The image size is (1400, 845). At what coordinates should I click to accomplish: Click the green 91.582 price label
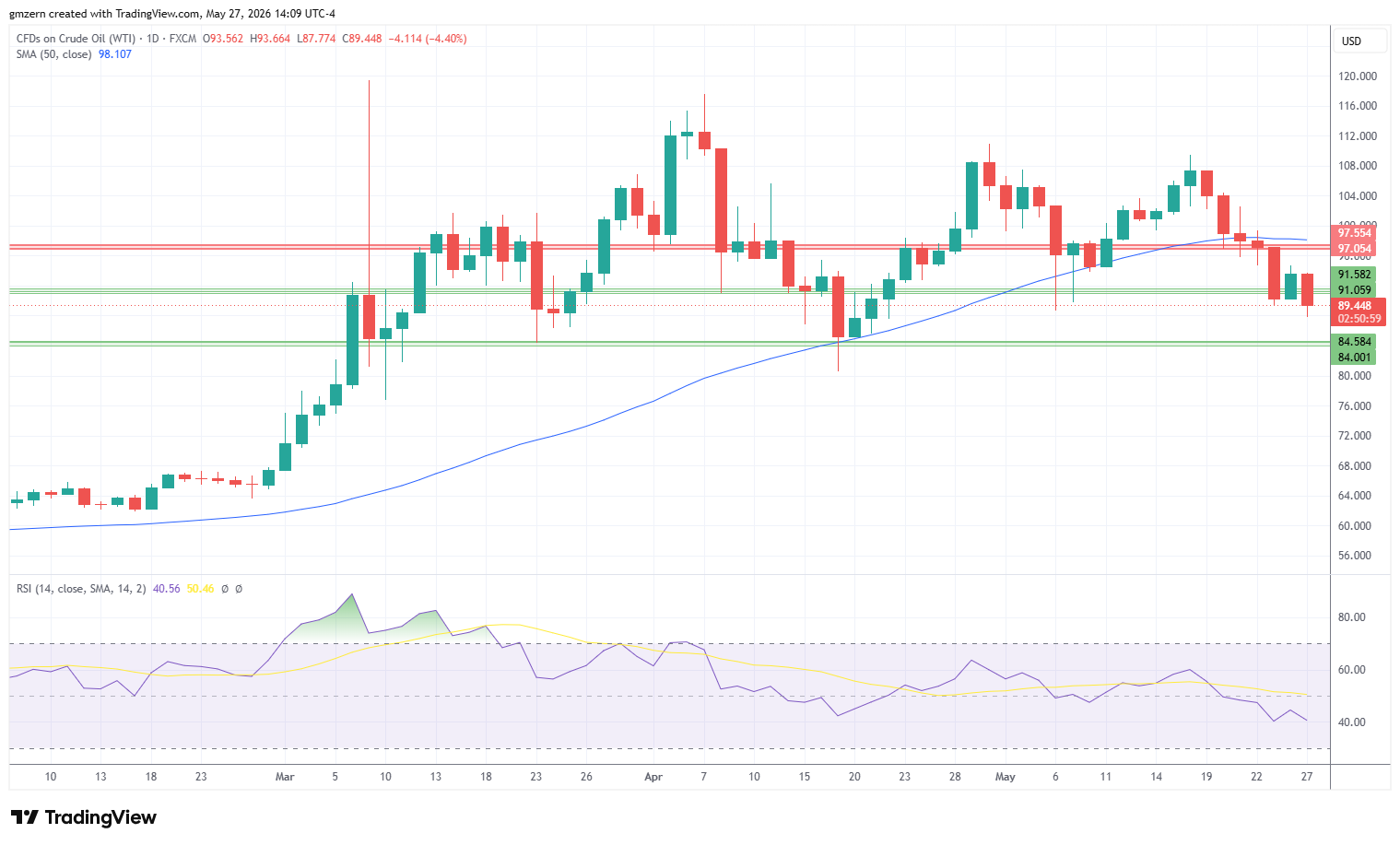pyautogui.click(x=1355, y=275)
